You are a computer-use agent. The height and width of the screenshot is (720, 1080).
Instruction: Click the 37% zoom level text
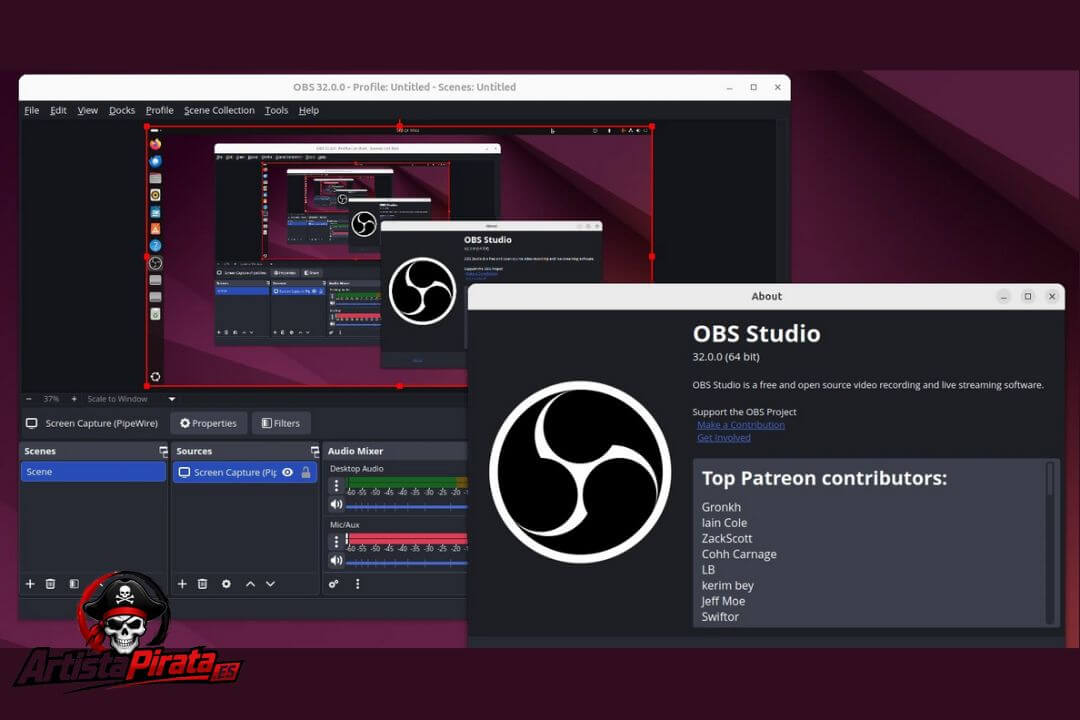51,399
